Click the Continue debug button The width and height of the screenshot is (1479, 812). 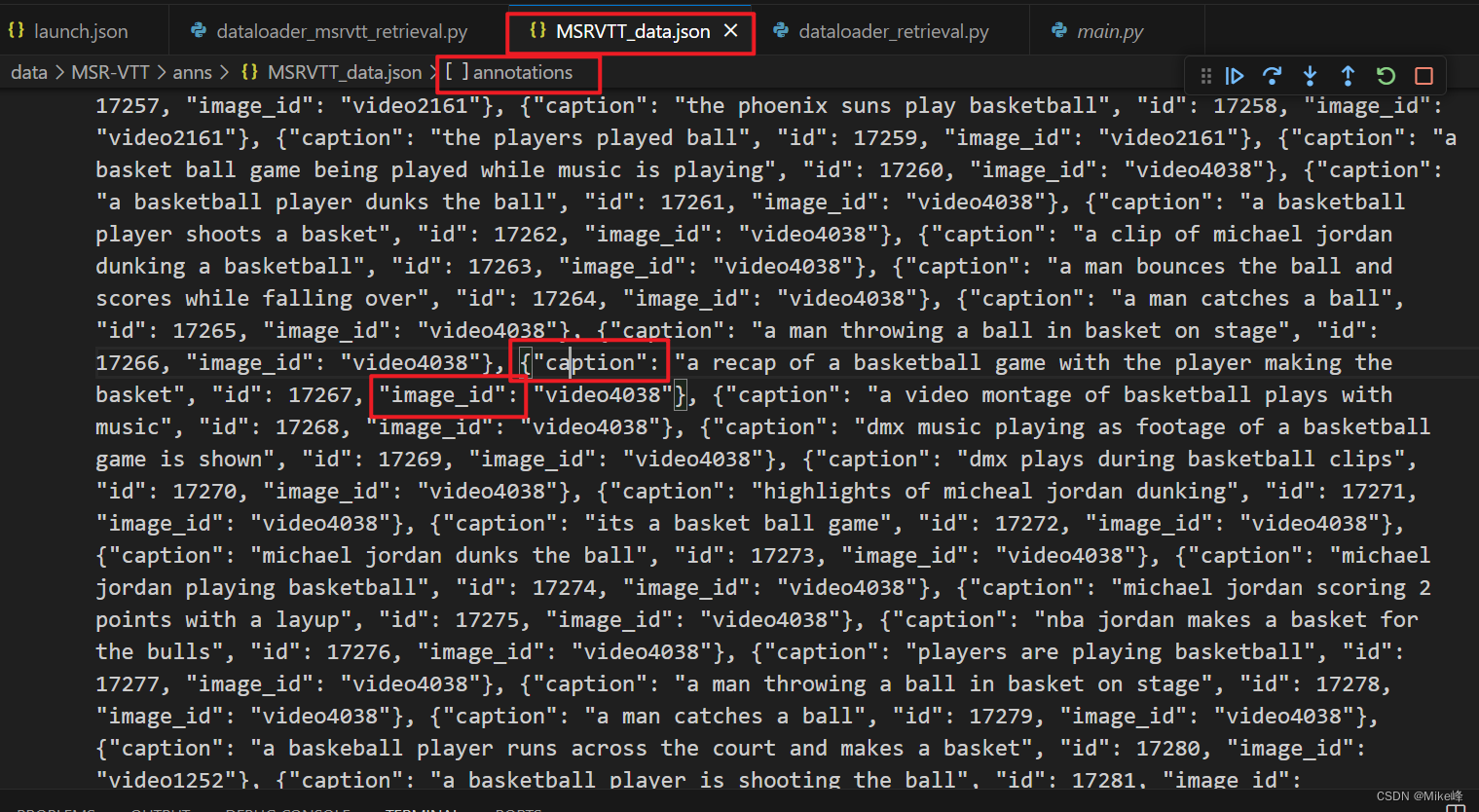(1235, 76)
